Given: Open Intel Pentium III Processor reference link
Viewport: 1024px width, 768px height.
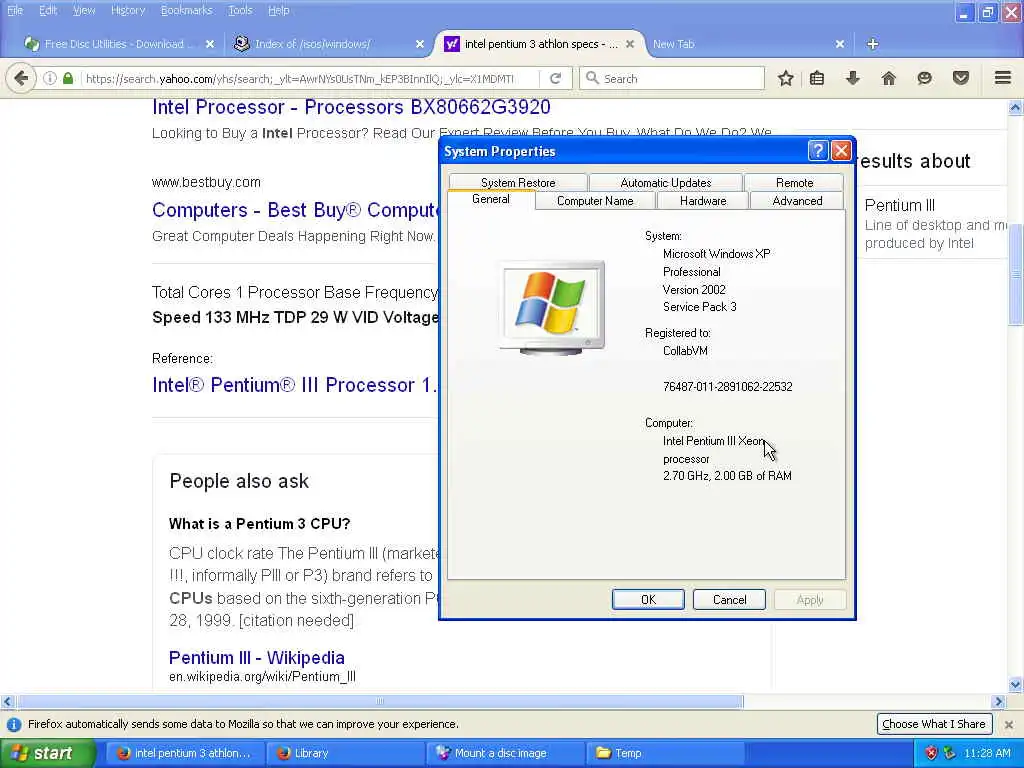Looking at the screenshot, I should pyautogui.click(x=295, y=385).
